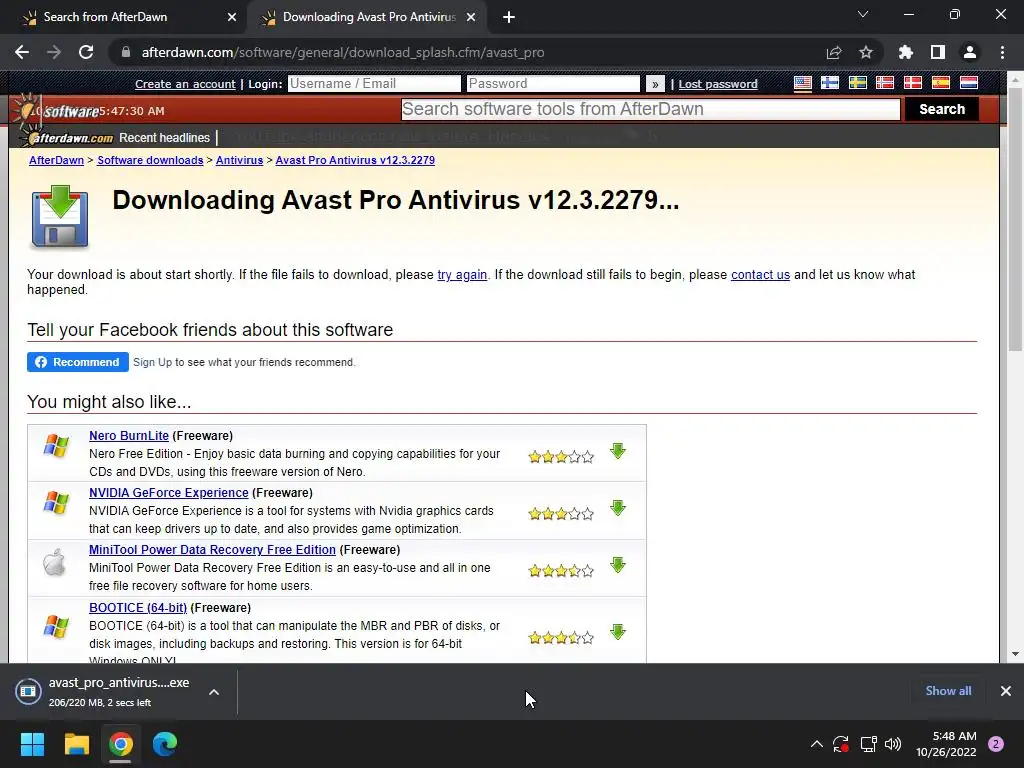This screenshot has width=1024, height=768.
Task: Open the Extensions puzzle icon
Action: (906, 52)
